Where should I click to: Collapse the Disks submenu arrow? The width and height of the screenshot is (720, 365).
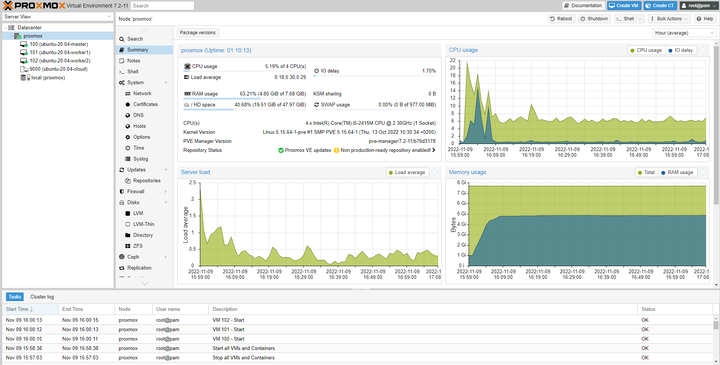166,202
